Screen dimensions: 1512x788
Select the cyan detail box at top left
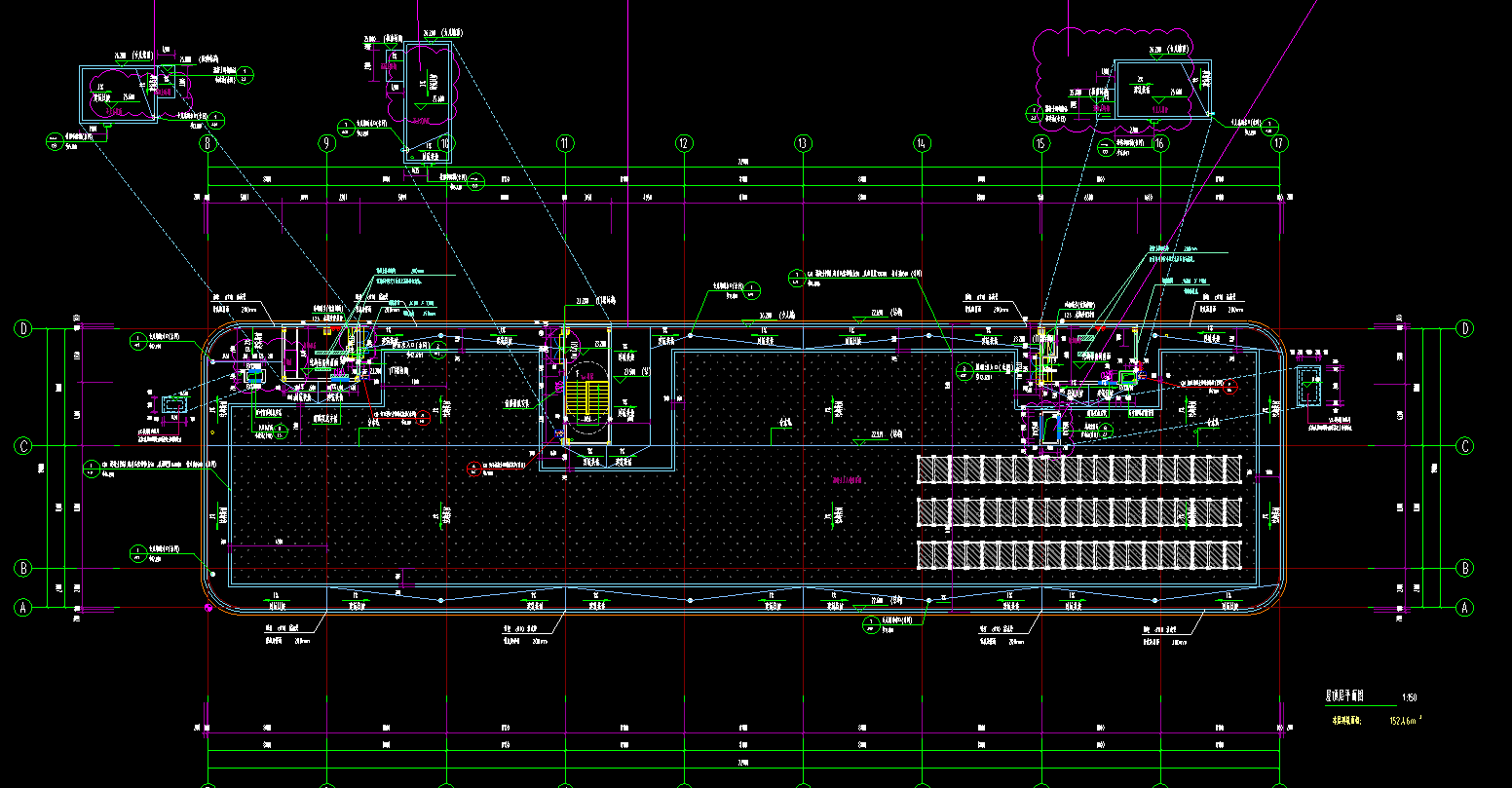tap(118, 94)
